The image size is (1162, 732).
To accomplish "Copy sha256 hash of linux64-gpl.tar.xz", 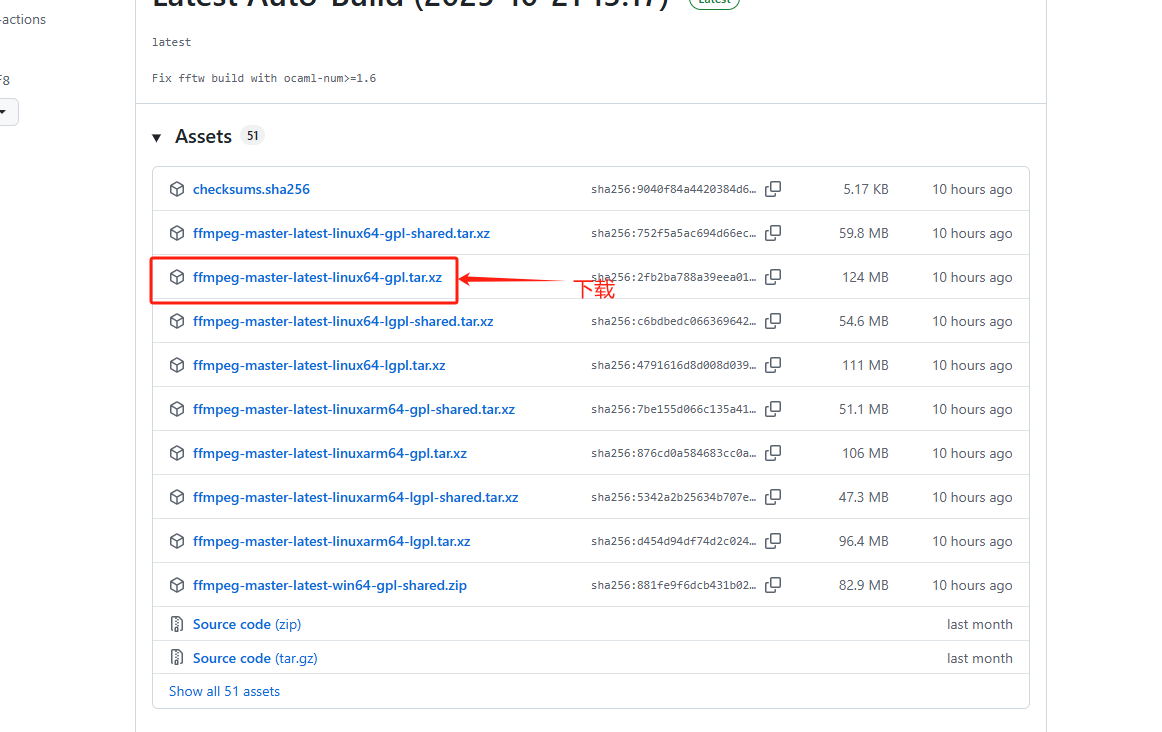I will (x=773, y=277).
